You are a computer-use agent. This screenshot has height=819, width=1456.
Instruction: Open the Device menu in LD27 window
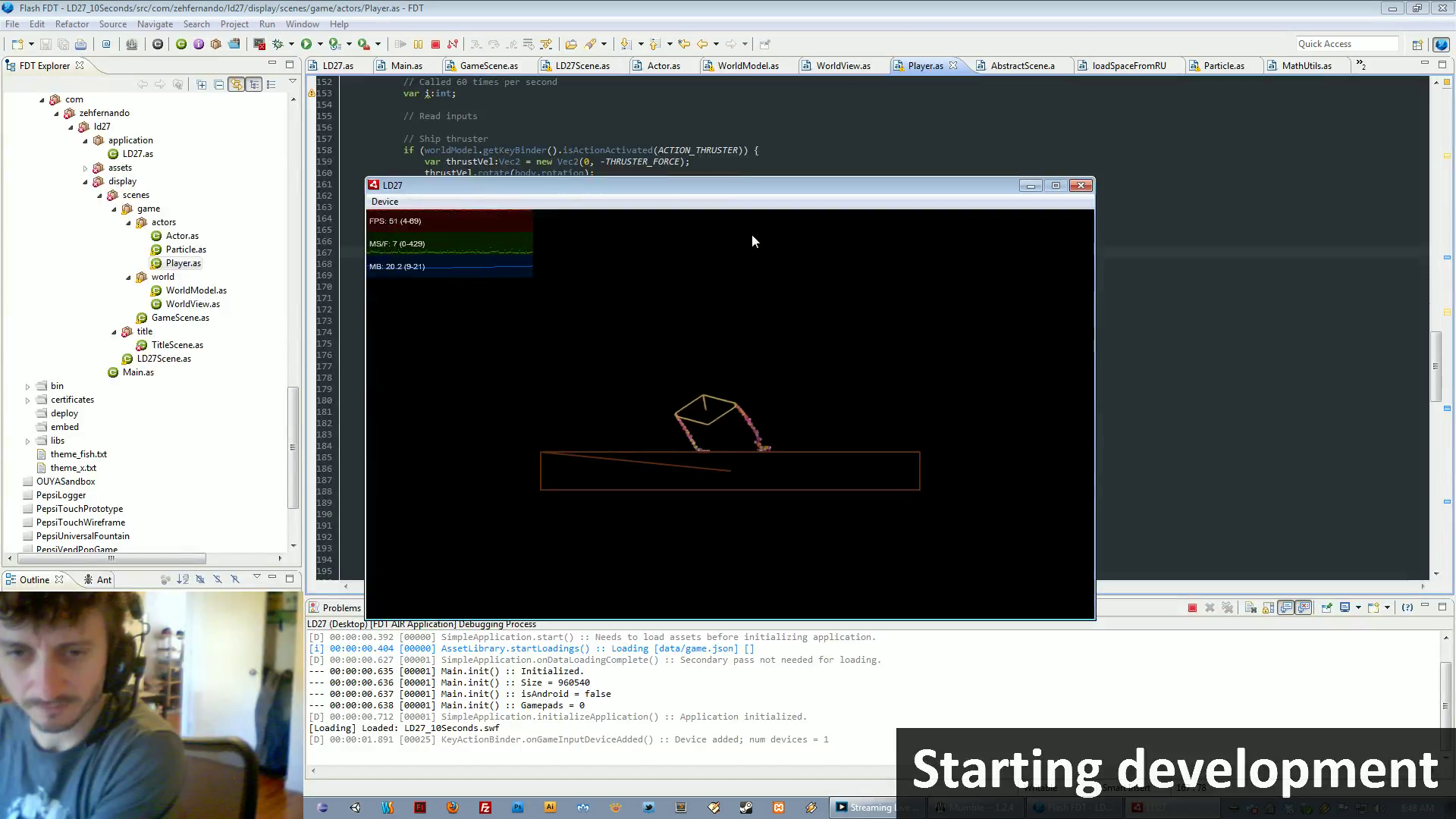(384, 202)
